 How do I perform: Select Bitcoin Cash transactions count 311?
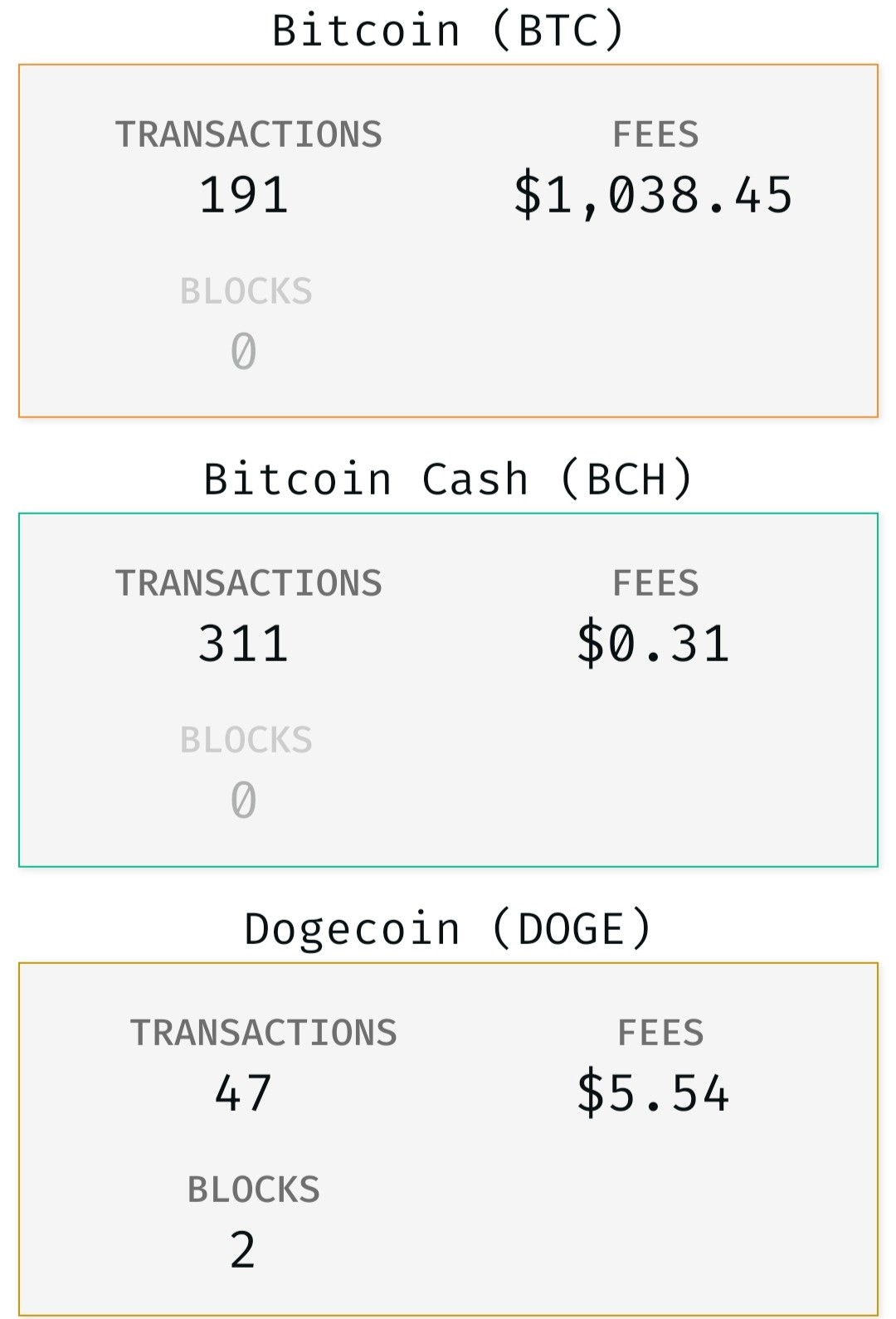pos(244,645)
